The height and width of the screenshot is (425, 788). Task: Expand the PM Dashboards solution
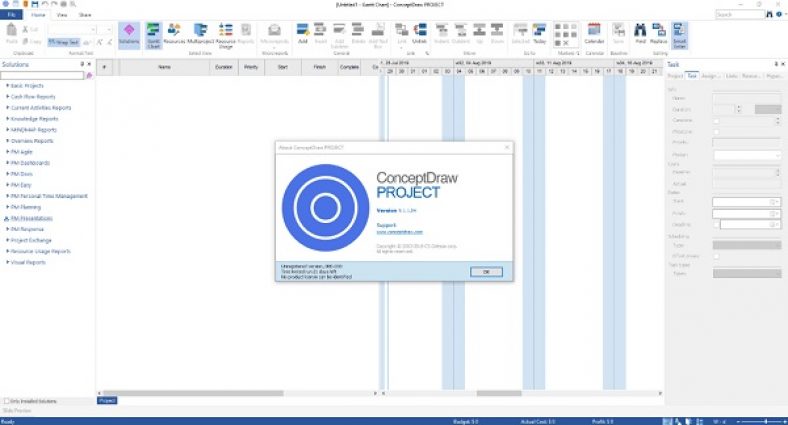coord(8,163)
